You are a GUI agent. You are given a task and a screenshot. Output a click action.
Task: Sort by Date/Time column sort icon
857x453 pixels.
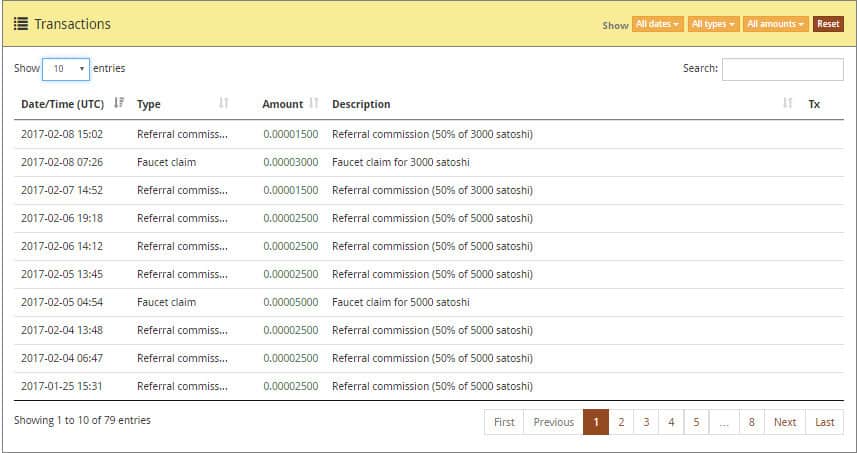point(119,103)
